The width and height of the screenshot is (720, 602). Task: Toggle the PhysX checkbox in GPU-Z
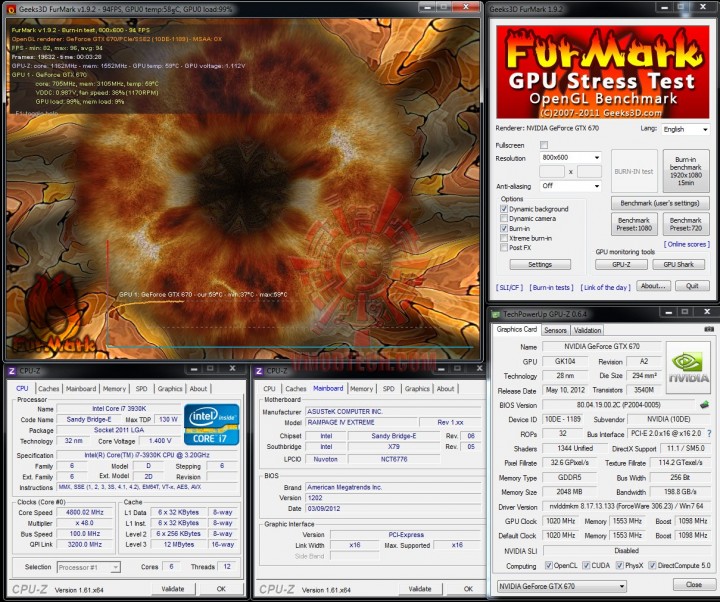click(619, 565)
